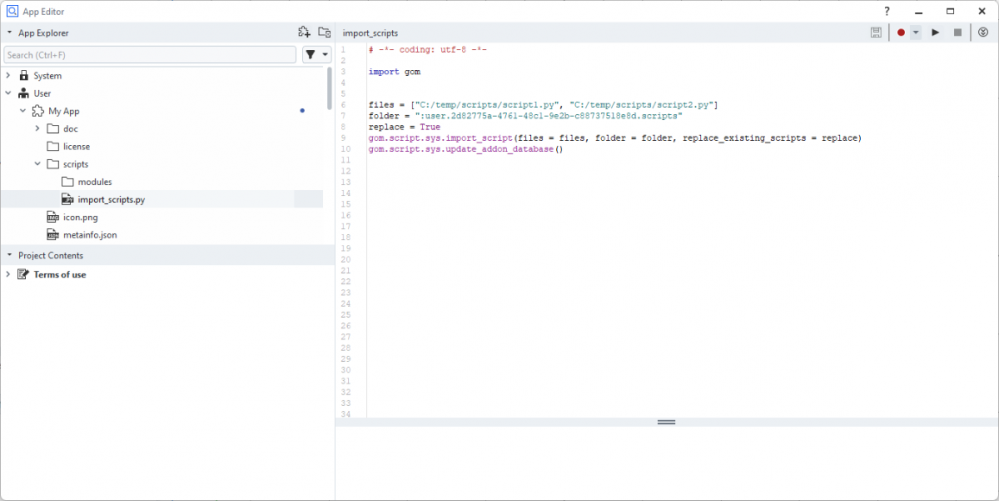The height and width of the screenshot is (501, 999).
Task: Open the filter dropdown next to search
Action: click(316, 55)
